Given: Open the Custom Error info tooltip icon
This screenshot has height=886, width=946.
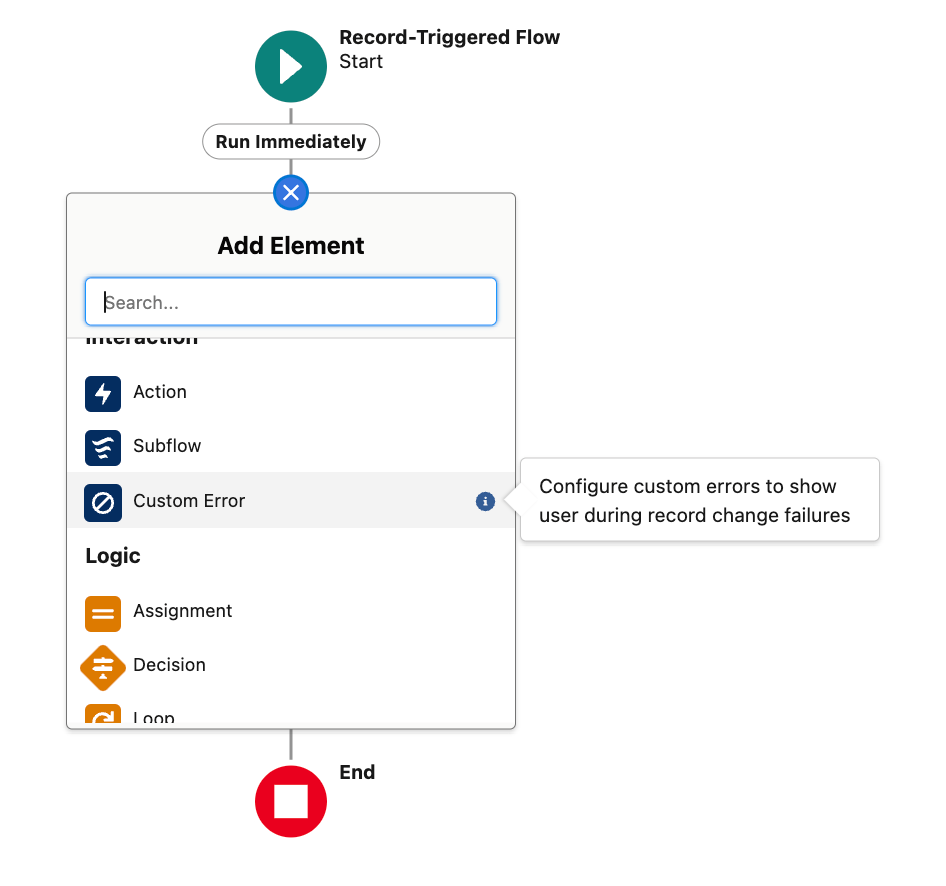Looking at the screenshot, I should point(486,502).
